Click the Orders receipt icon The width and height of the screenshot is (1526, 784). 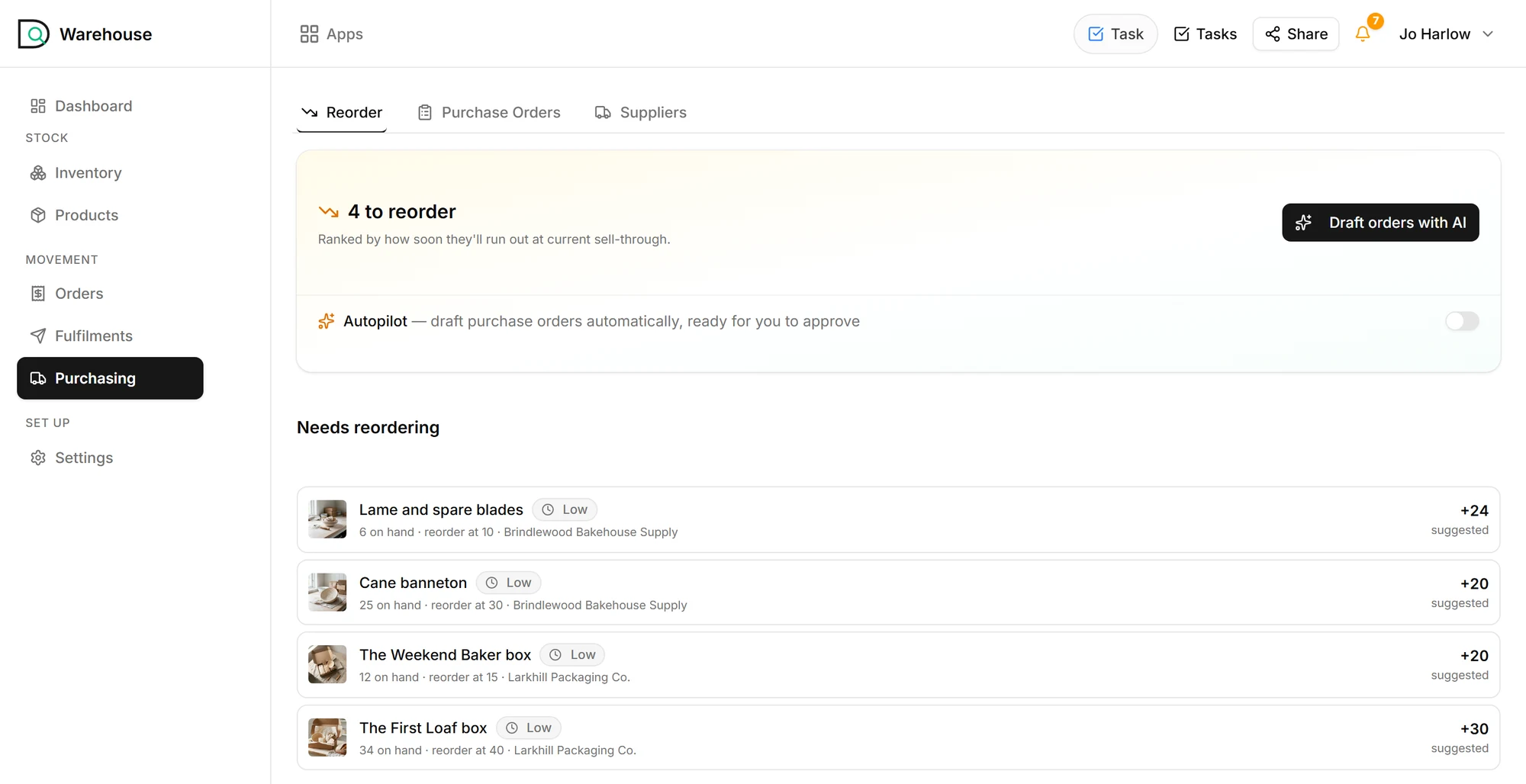point(38,294)
